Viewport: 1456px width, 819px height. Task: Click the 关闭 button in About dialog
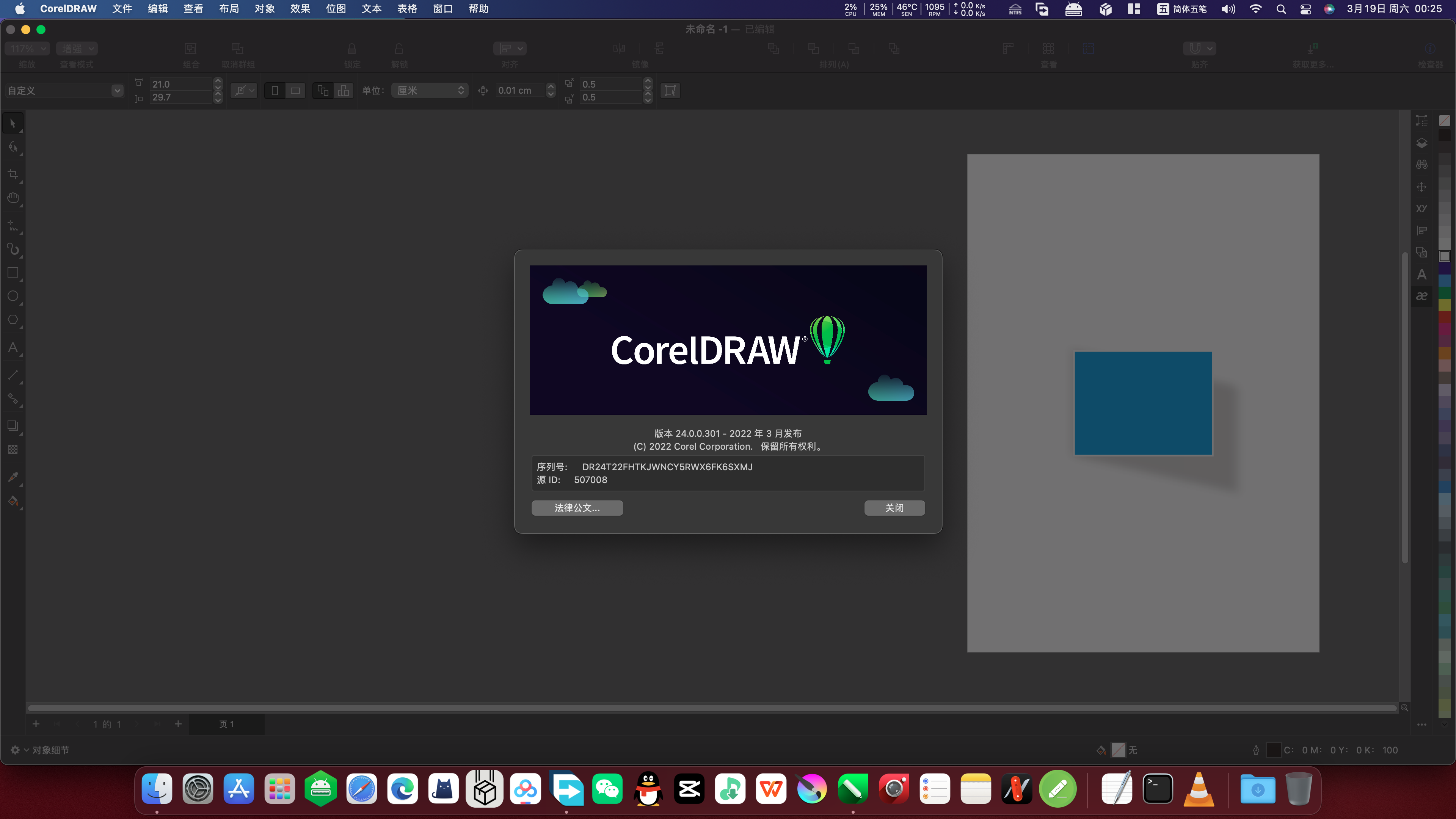pyautogui.click(x=894, y=508)
